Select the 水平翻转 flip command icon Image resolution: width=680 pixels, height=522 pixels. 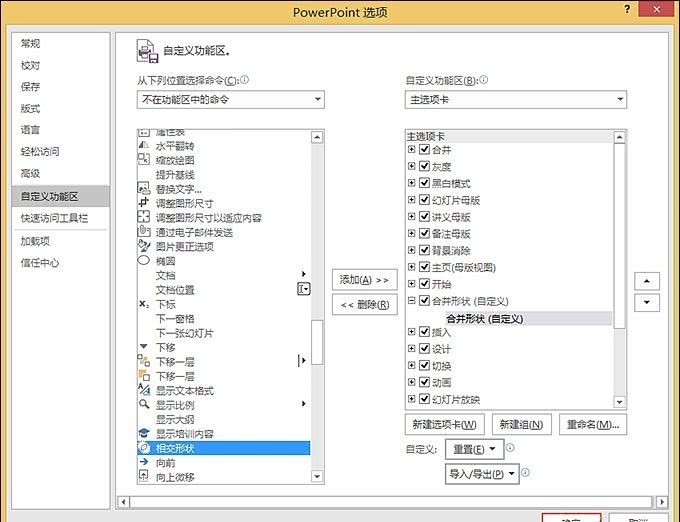click(x=144, y=145)
